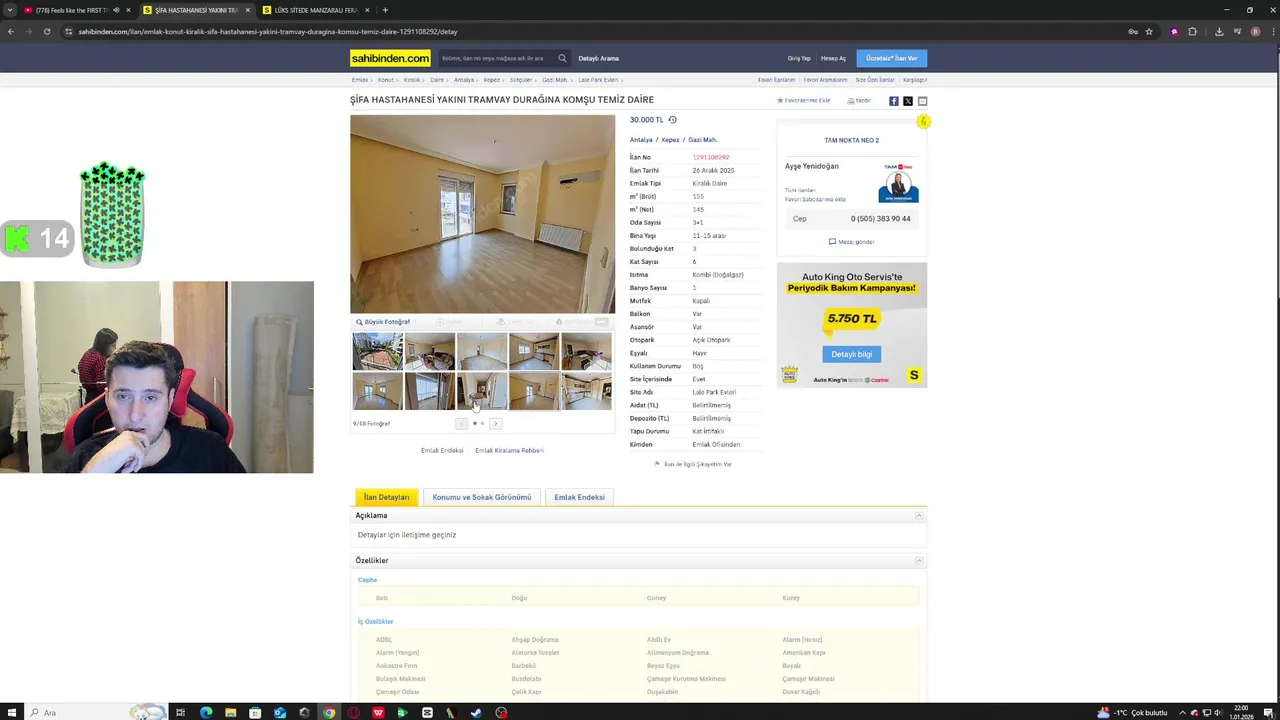Click Büyük Fotoğraf magnifier link

pyautogui.click(x=383, y=322)
